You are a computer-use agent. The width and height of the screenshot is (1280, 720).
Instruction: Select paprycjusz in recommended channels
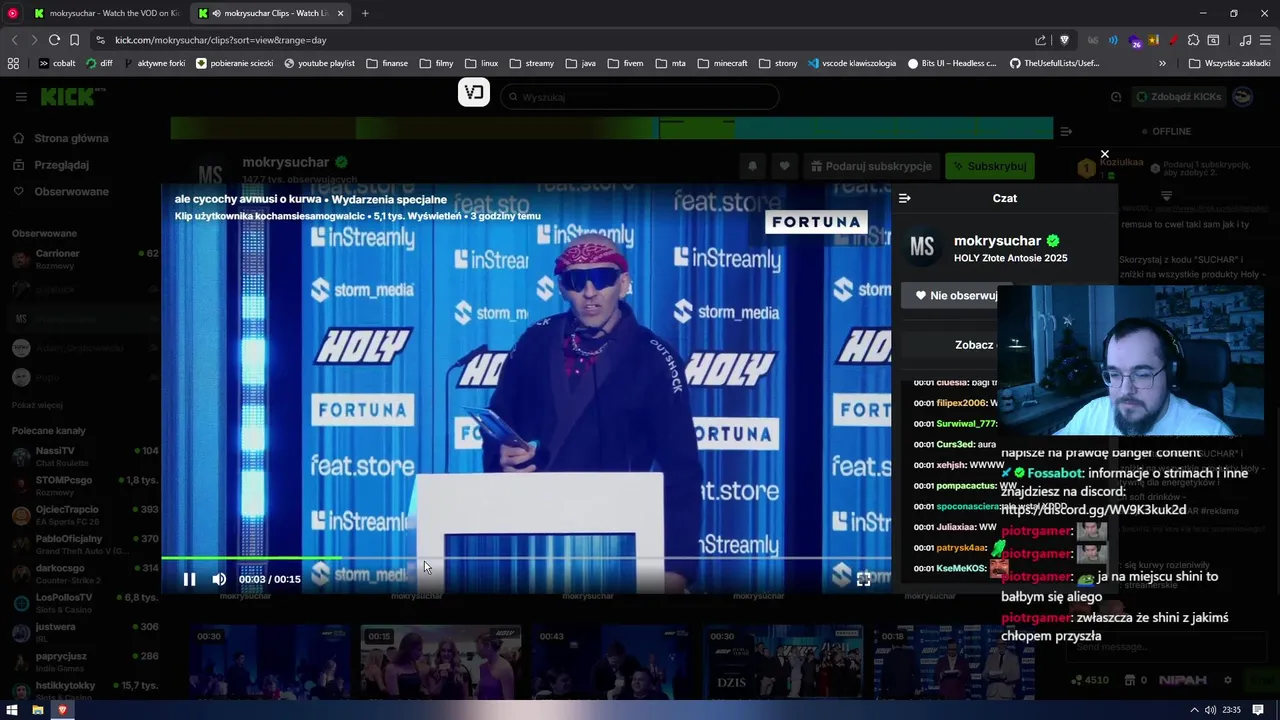click(85, 662)
